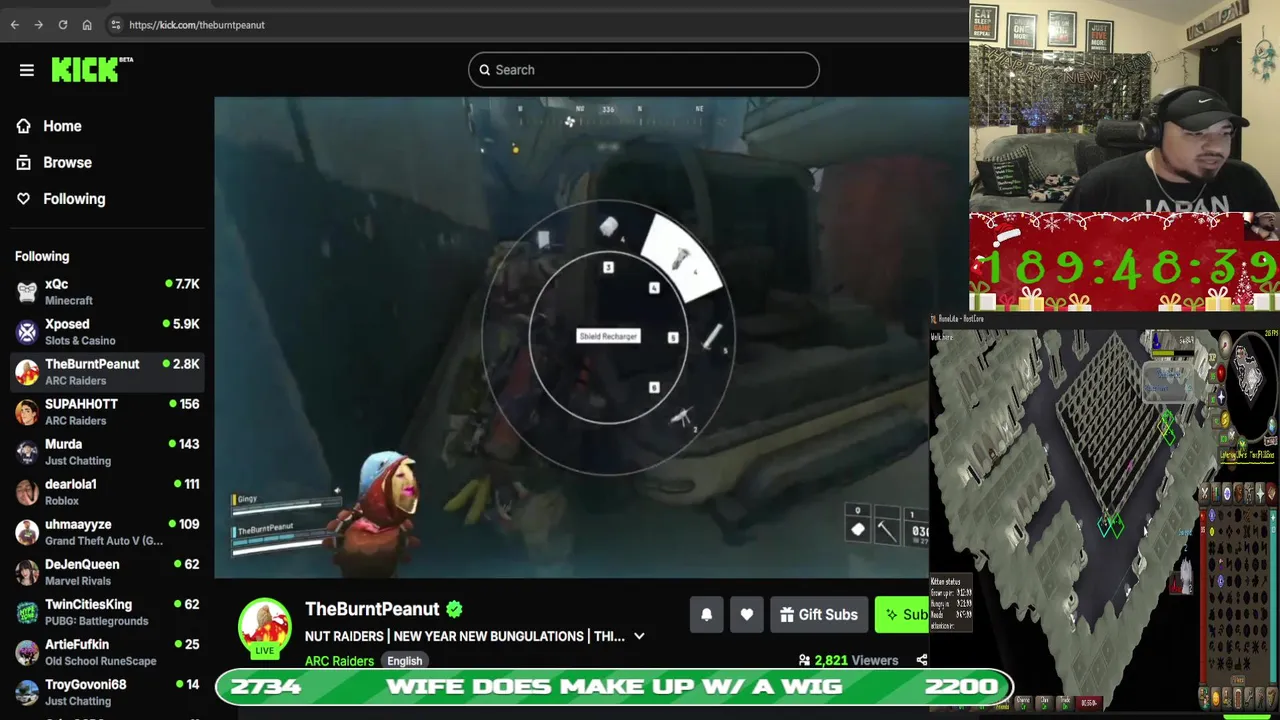Viewport: 1280px width, 720px height.
Task: Click the Gift Subs button
Action: (x=818, y=615)
